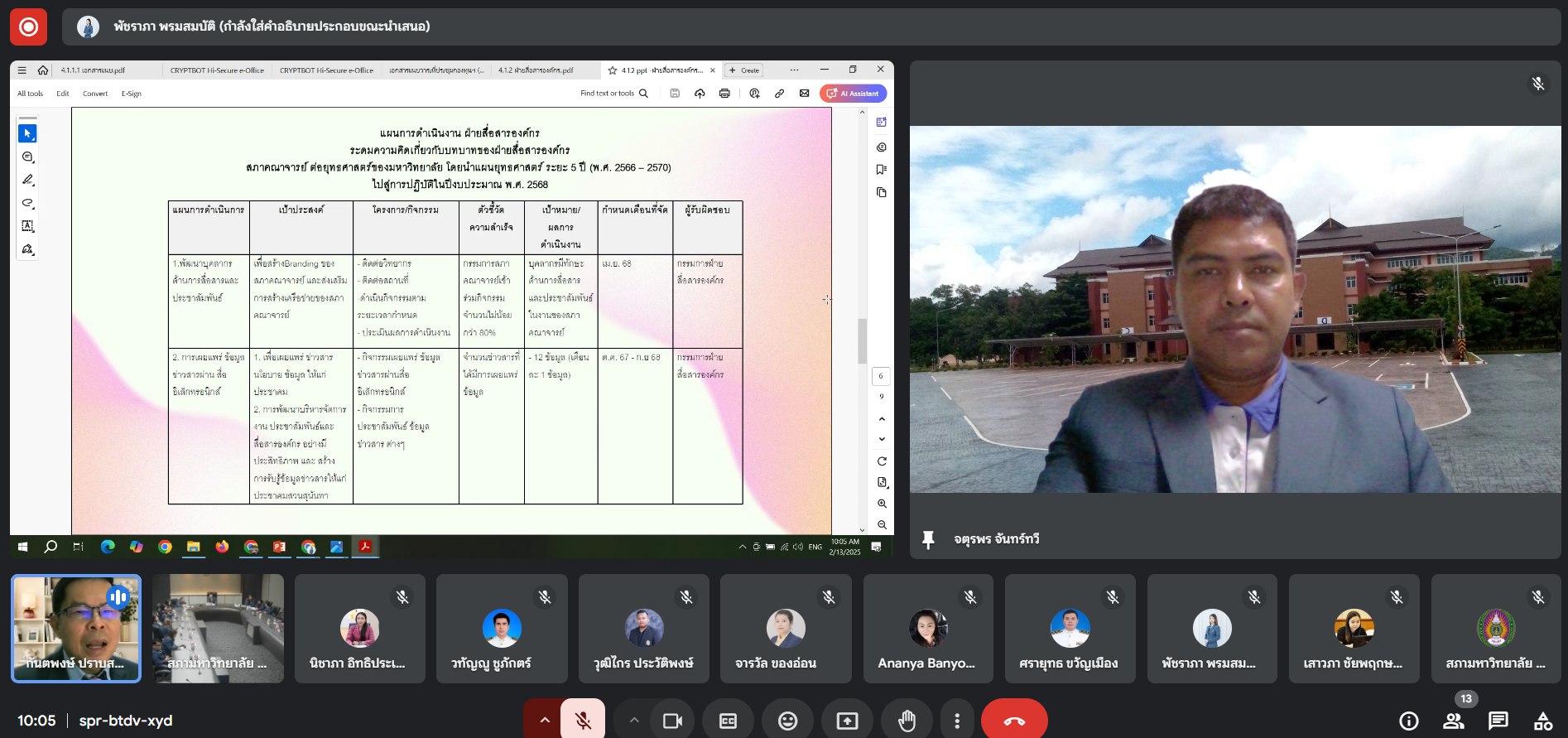Turn on the camera
This screenshot has width=1568, height=738.
[x=672, y=721]
